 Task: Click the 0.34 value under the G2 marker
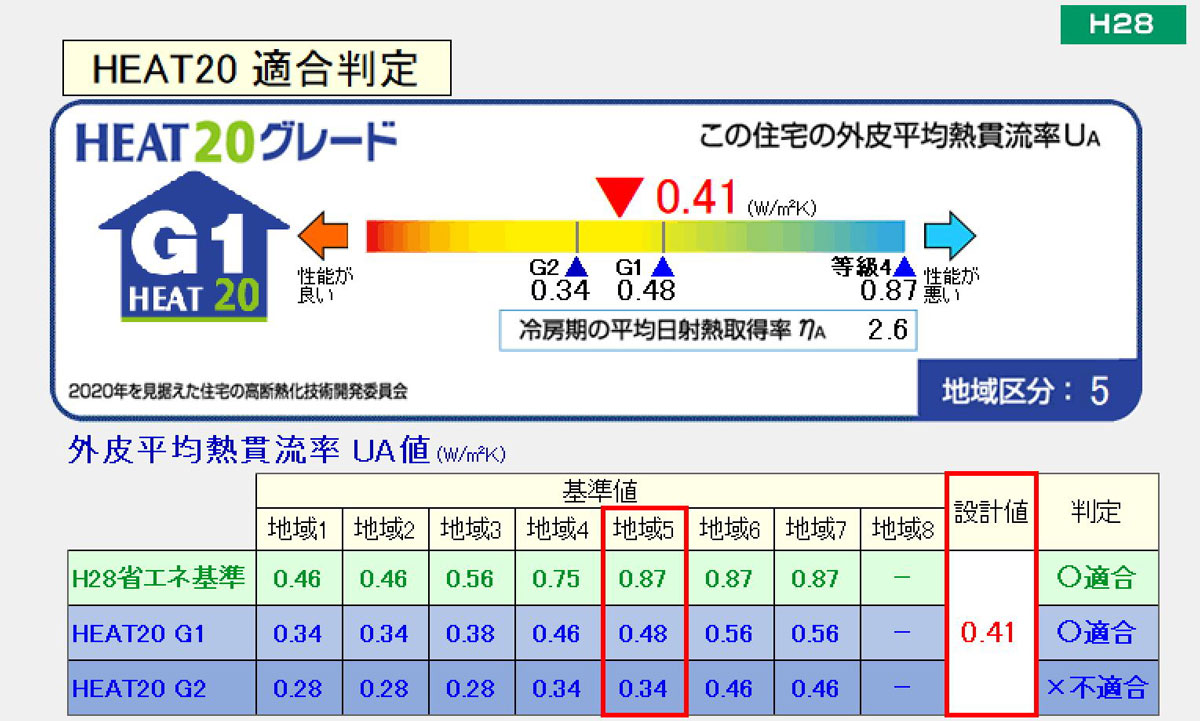(560, 291)
